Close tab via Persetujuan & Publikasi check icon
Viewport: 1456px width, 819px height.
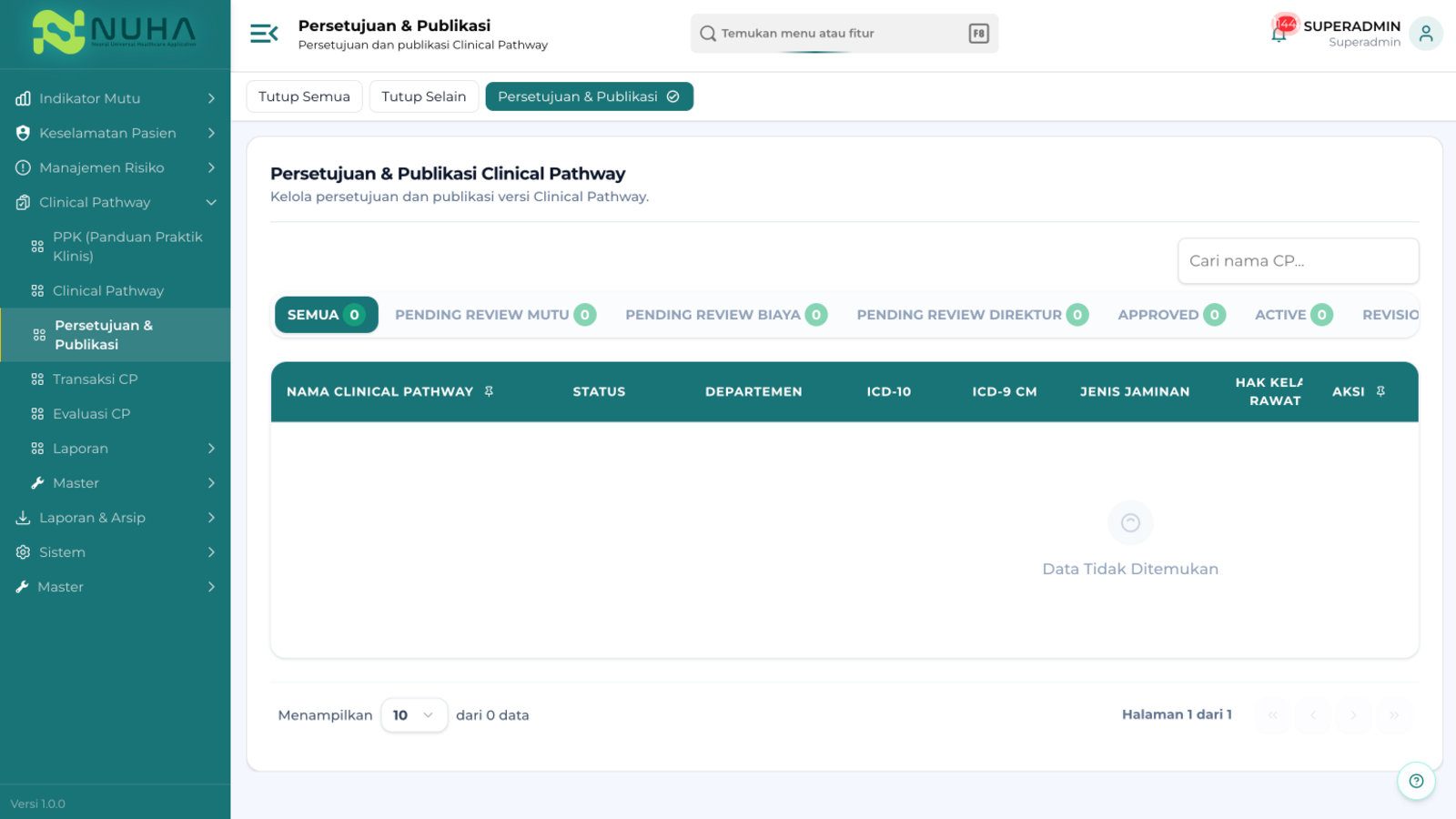[673, 96]
